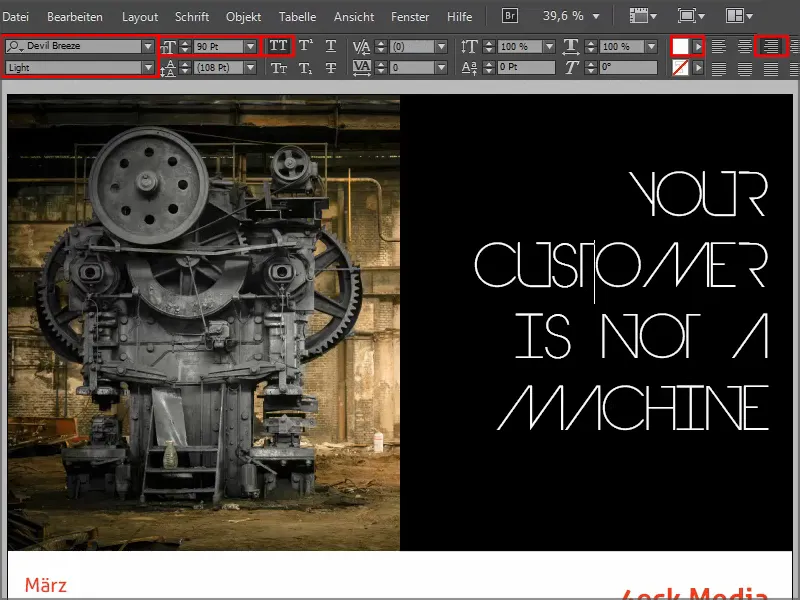The image size is (800, 600).
Task: Toggle Underline formatting
Action: [331, 46]
